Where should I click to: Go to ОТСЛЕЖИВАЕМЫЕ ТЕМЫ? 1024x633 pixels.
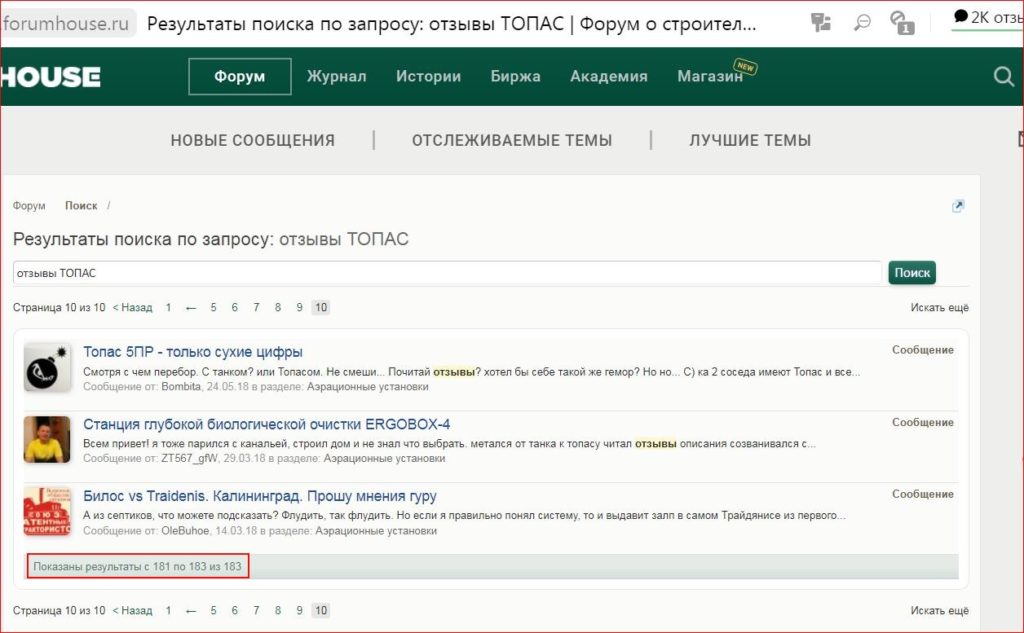pyautogui.click(x=512, y=140)
